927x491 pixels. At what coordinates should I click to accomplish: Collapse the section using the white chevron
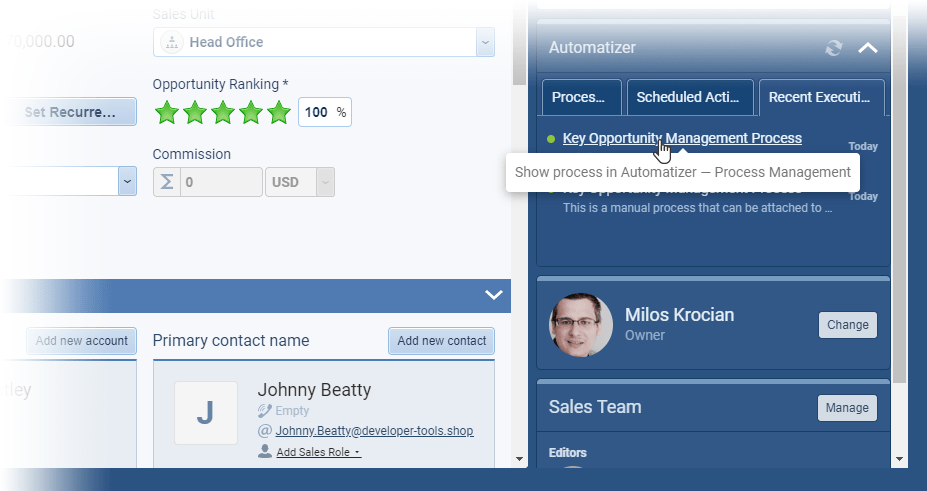(493, 295)
